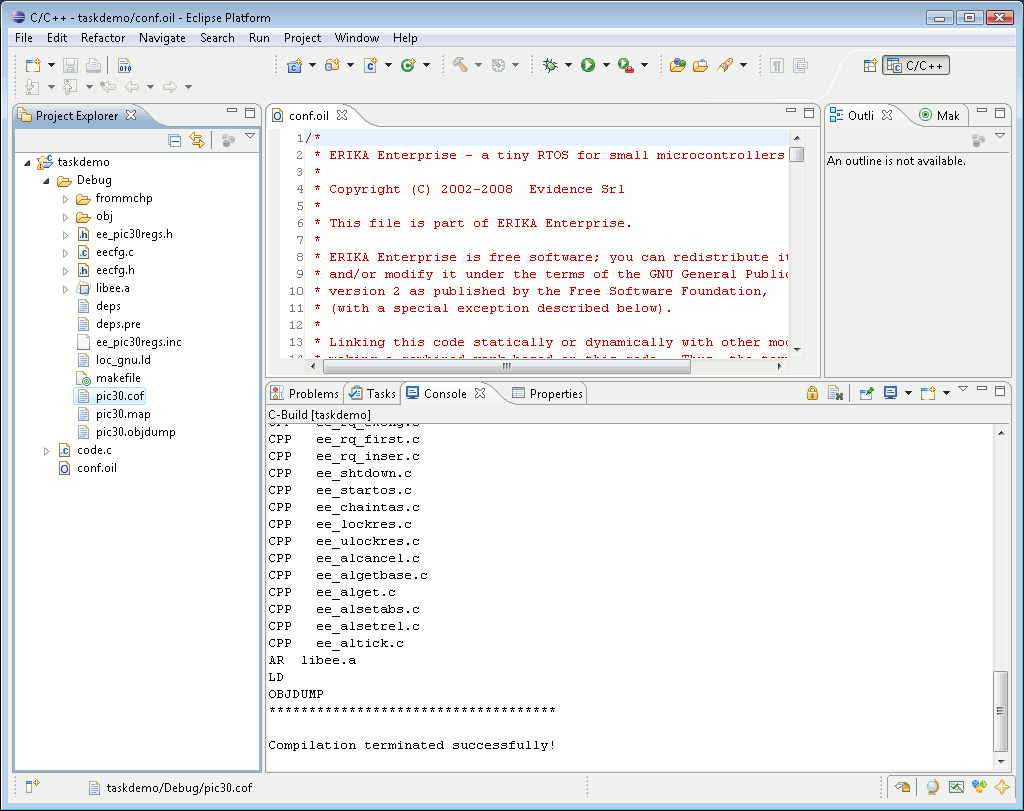Collapse the Debug folder node
The width and height of the screenshot is (1024, 811).
[x=46, y=180]
